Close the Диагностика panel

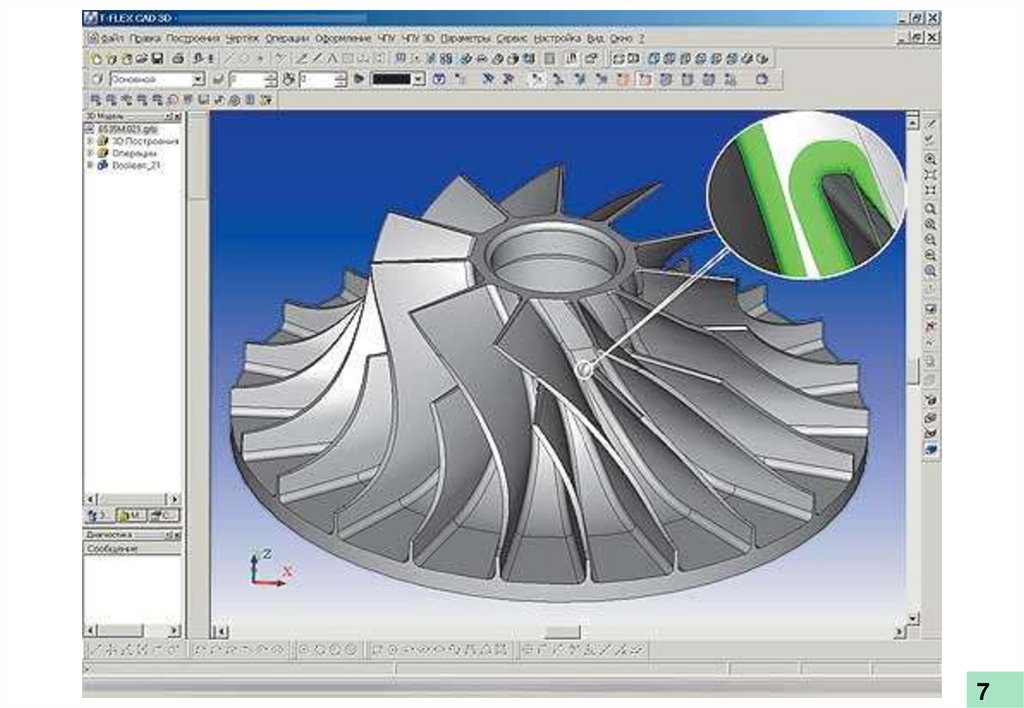(x=178, y=535)
